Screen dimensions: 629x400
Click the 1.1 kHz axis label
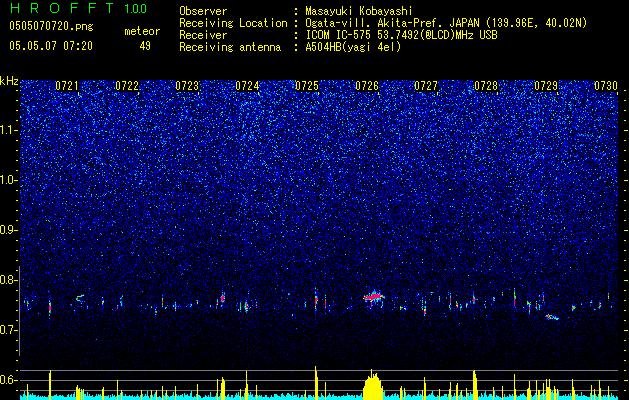(9, 130)
